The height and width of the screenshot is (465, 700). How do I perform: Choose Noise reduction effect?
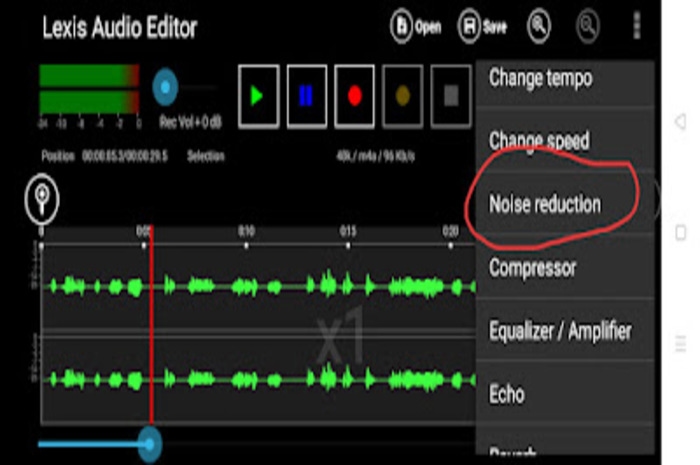point(565,204)
